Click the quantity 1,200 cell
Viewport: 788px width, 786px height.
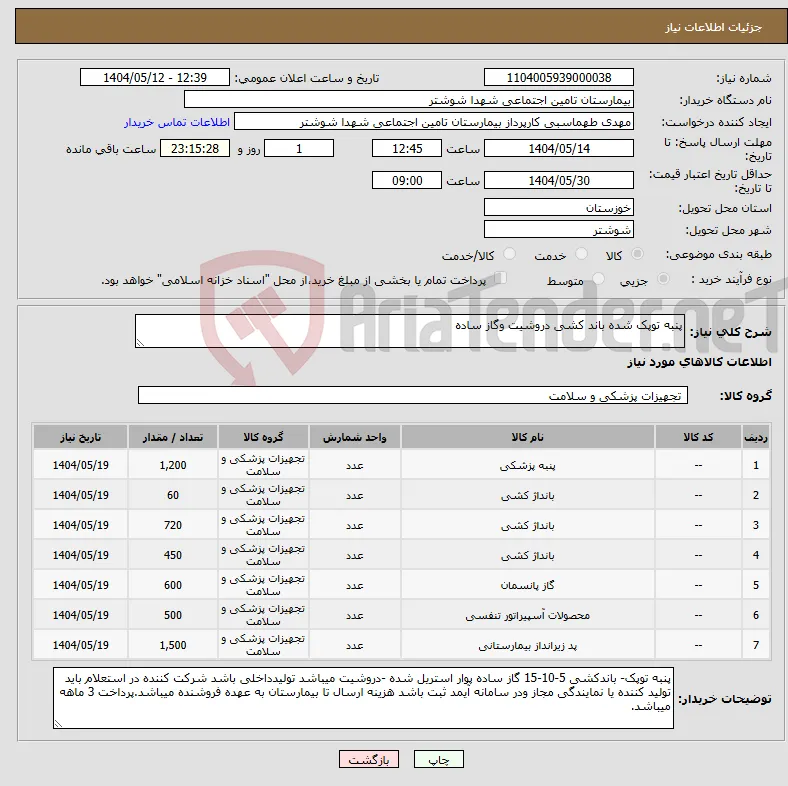[x=173, y=465]
